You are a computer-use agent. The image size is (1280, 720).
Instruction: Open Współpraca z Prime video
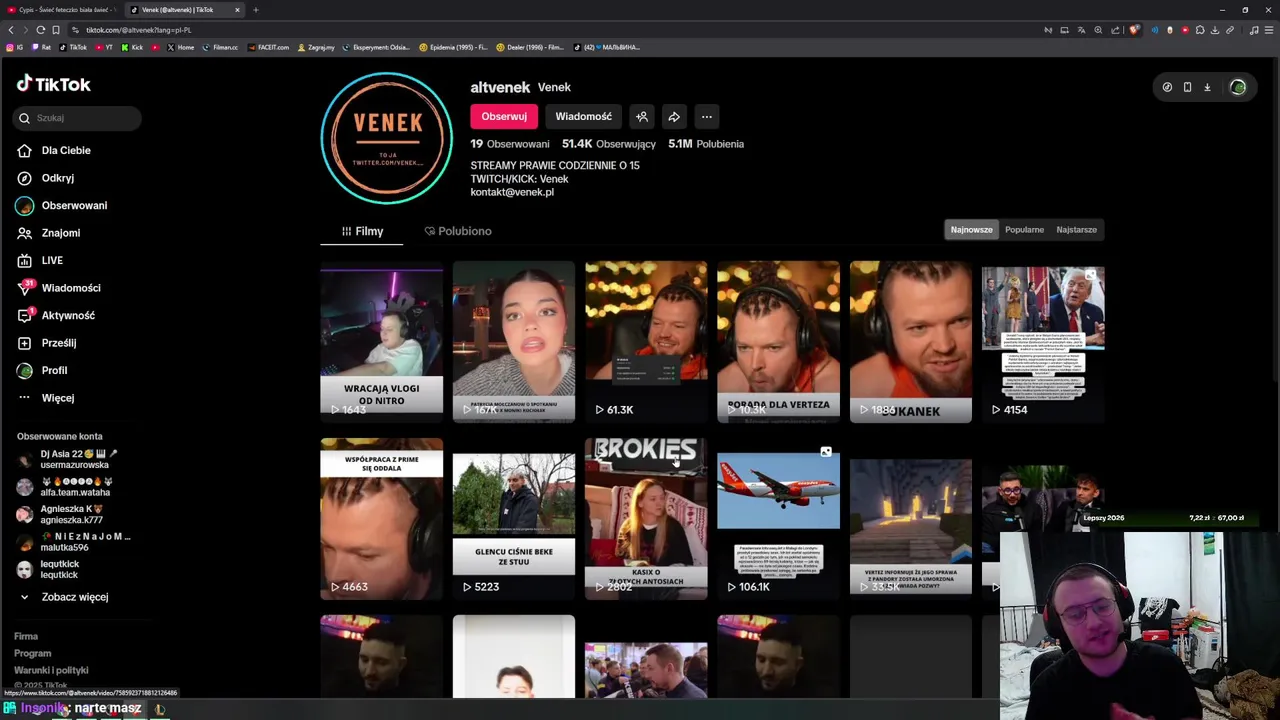382,519
